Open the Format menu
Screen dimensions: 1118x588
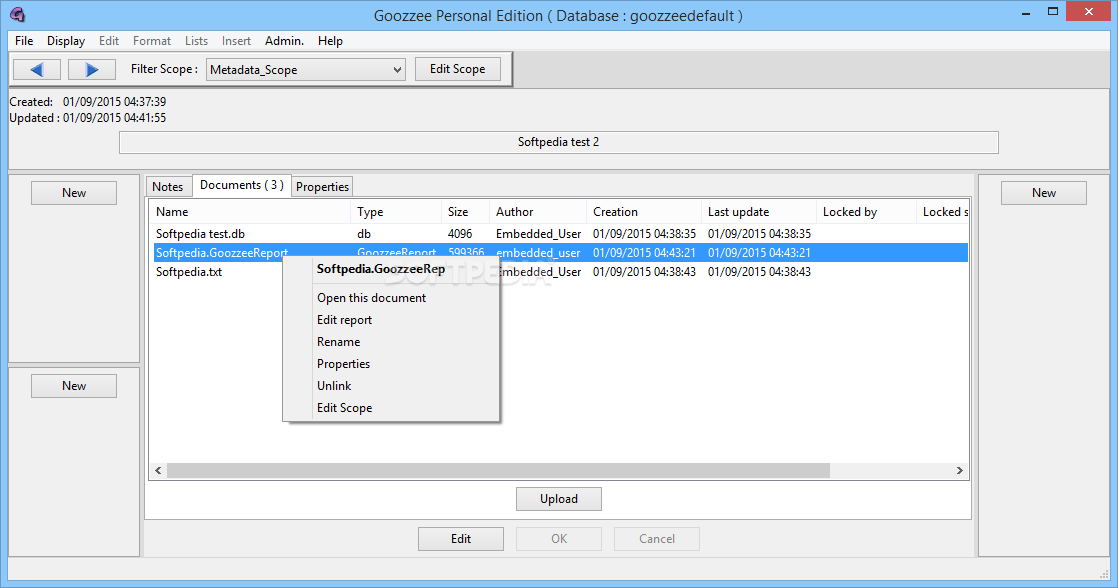point(152,41)
